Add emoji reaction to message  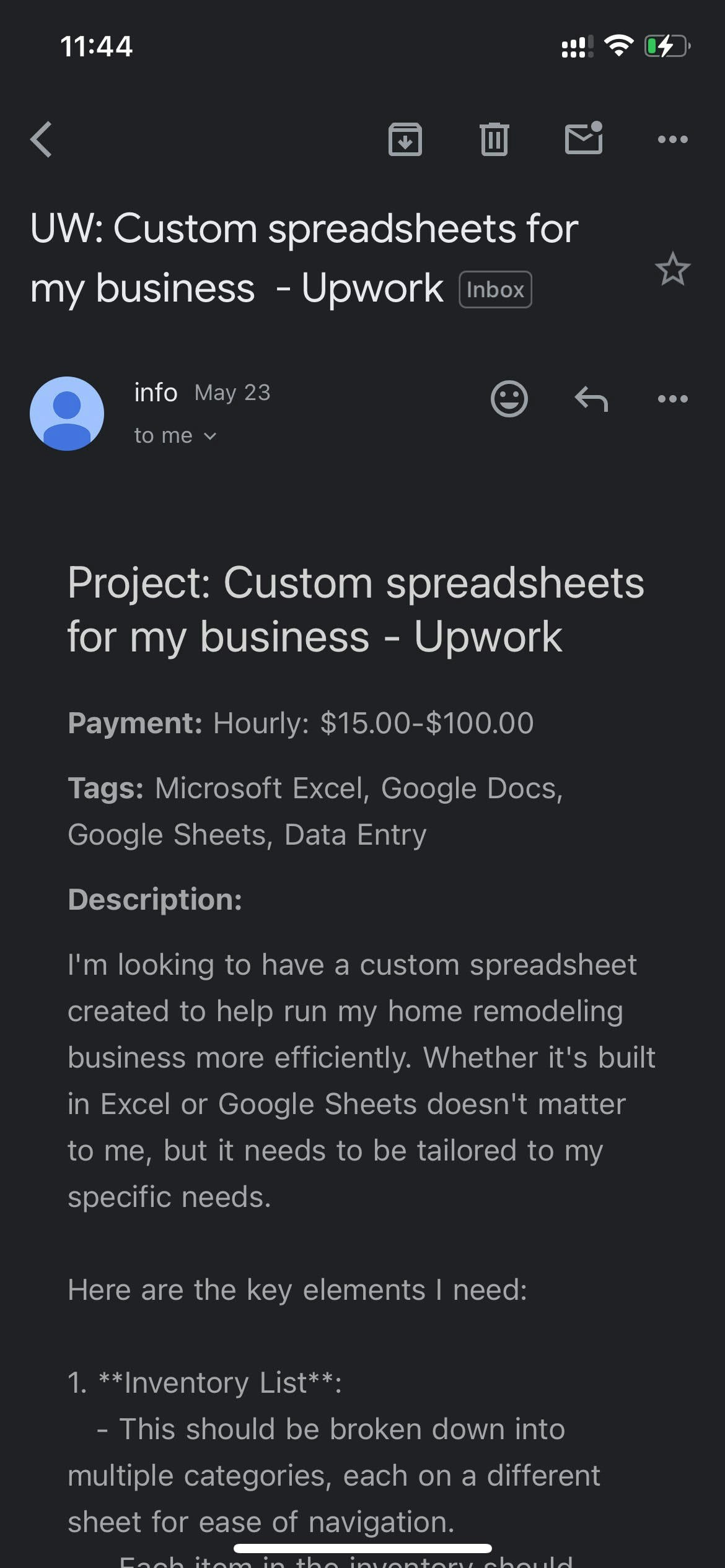509,398
